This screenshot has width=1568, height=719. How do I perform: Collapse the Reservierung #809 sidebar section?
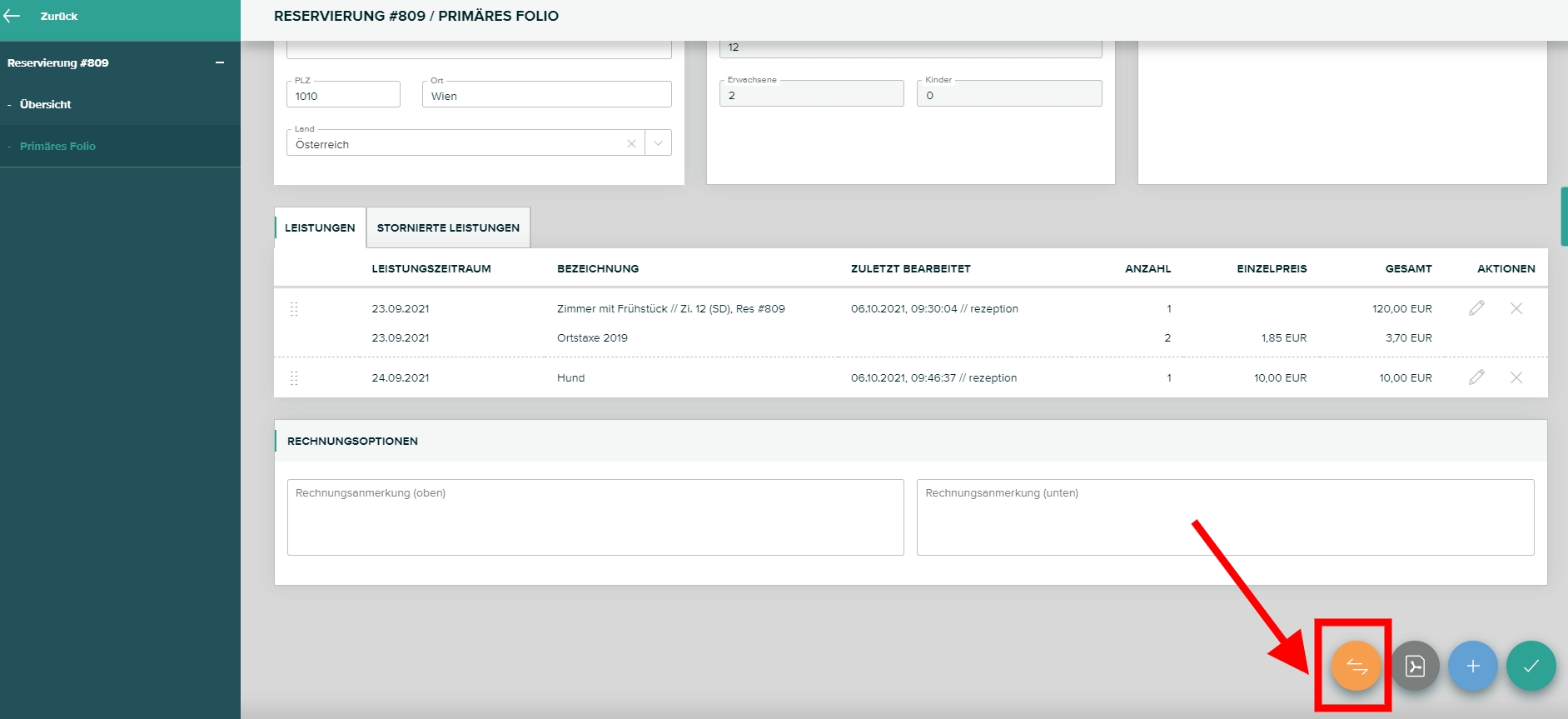pos(220,62)
